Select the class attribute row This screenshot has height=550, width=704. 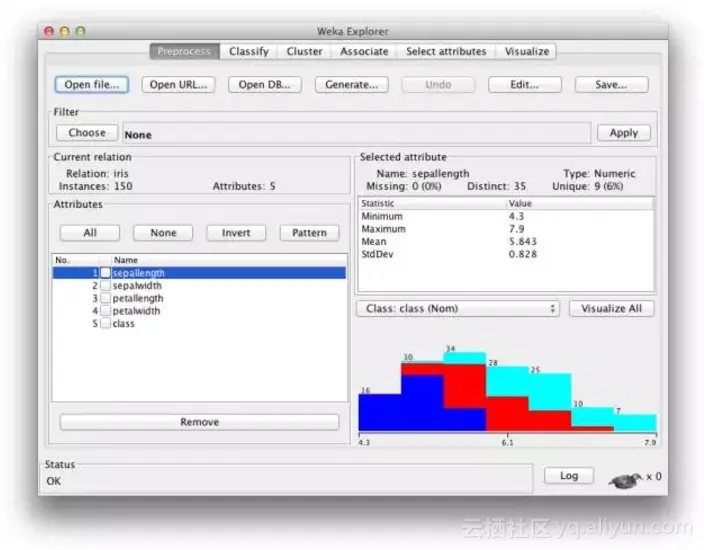click(199, 323)
